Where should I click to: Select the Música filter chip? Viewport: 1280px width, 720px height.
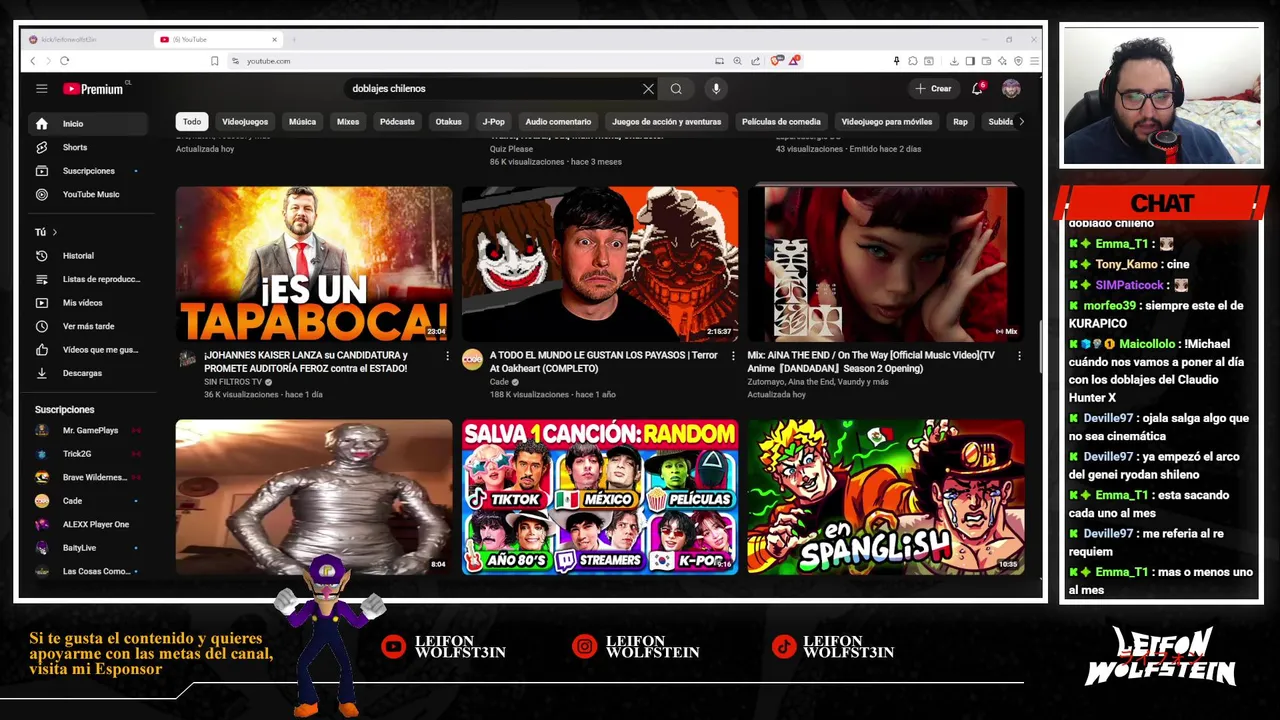pyautogui.click(x=302, y=122)
